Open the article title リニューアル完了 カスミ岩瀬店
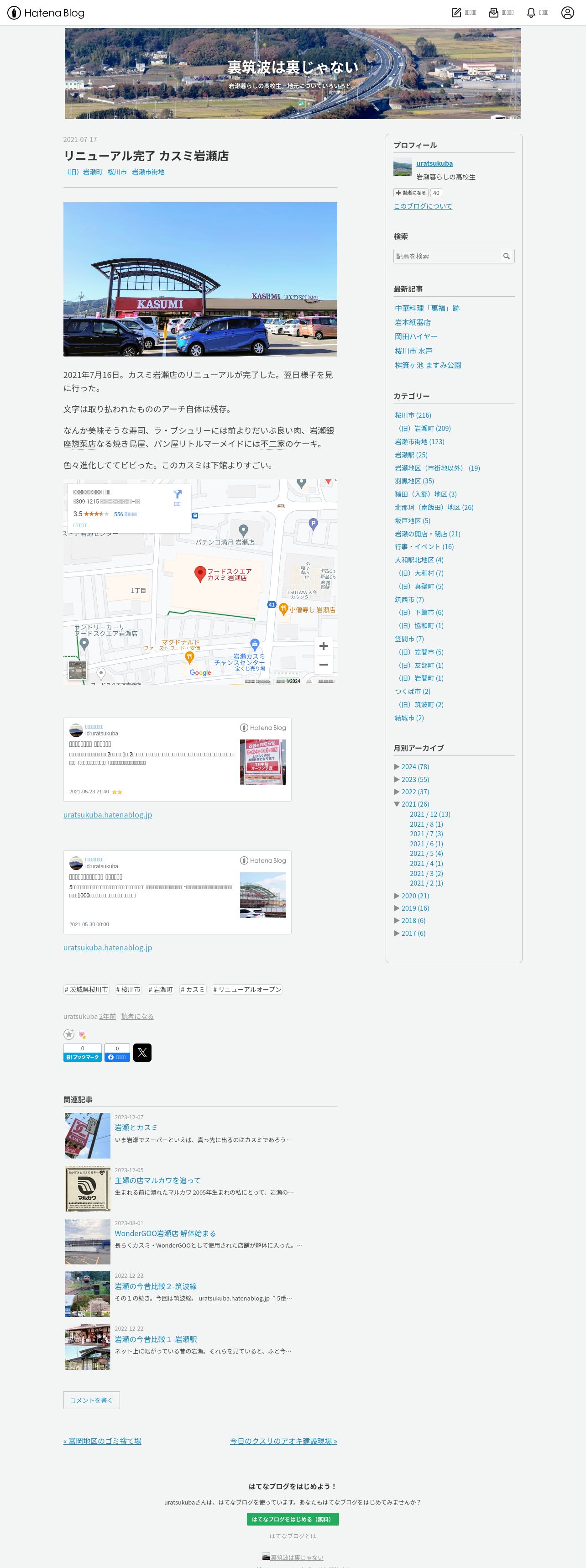 coord(146,156)
